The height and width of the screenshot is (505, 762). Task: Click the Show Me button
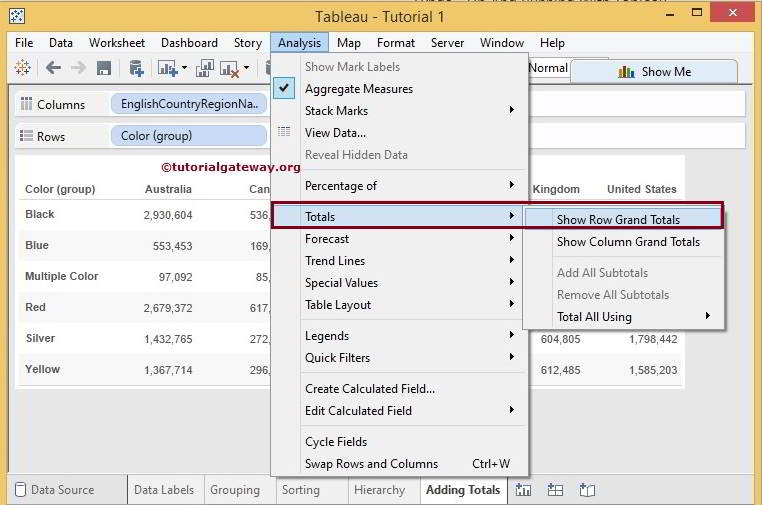pos(654,72)
